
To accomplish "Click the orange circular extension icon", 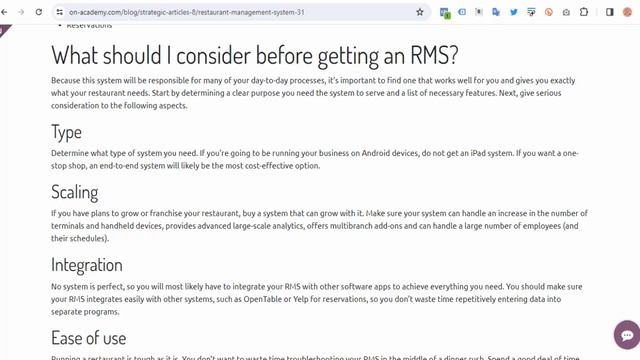I will [x=549, y=12].
